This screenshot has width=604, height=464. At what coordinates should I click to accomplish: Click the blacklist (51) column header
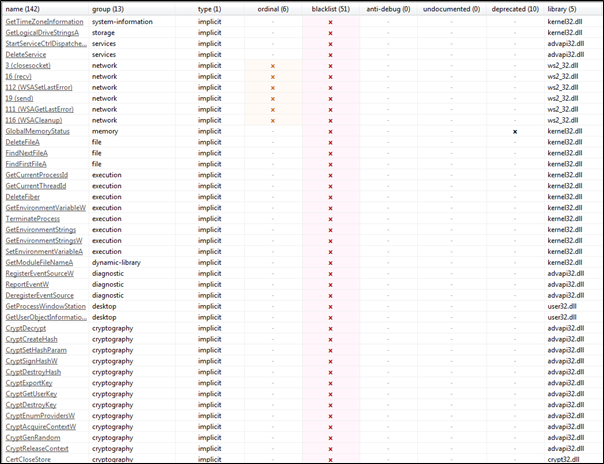331,9
